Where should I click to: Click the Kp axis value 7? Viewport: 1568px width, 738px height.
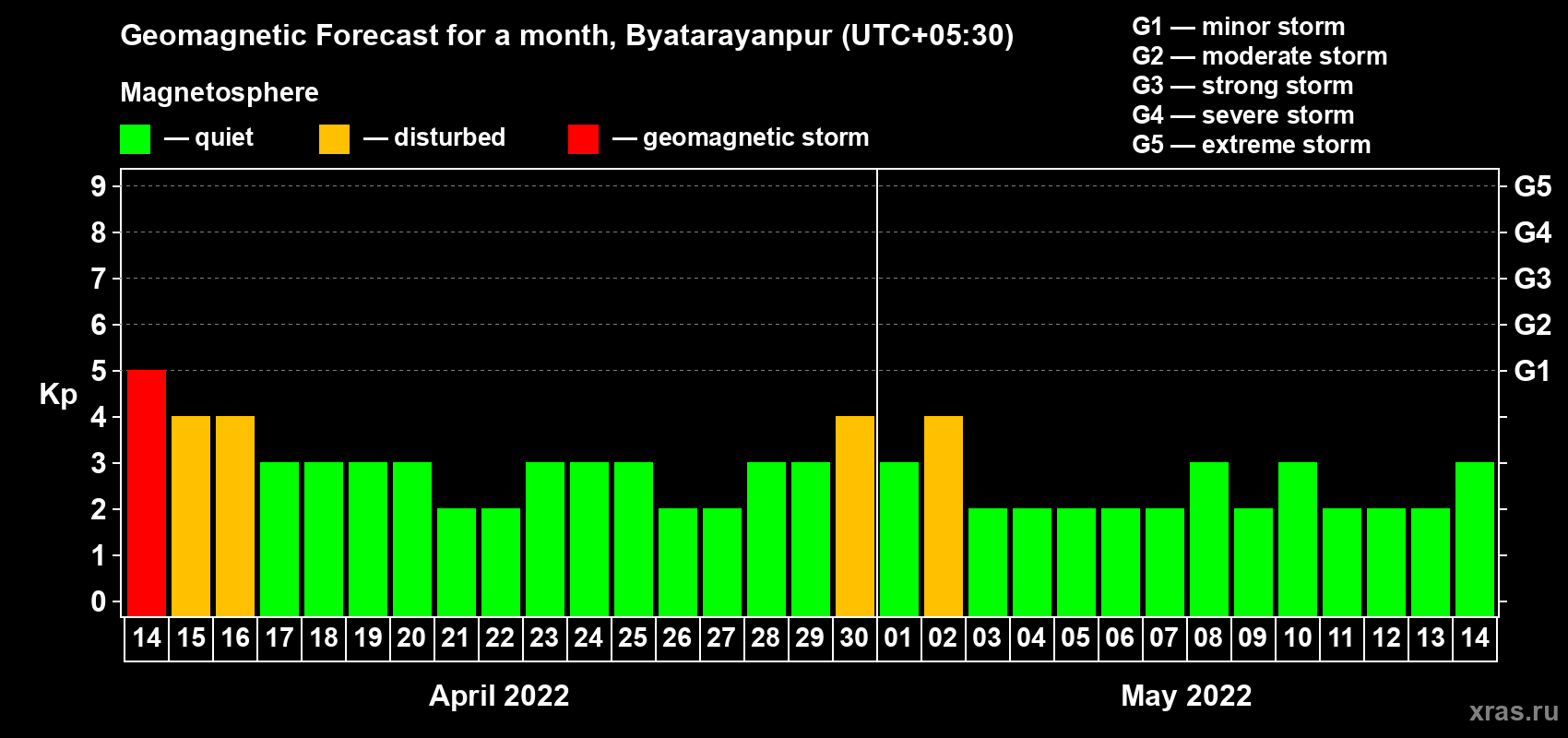99,279
